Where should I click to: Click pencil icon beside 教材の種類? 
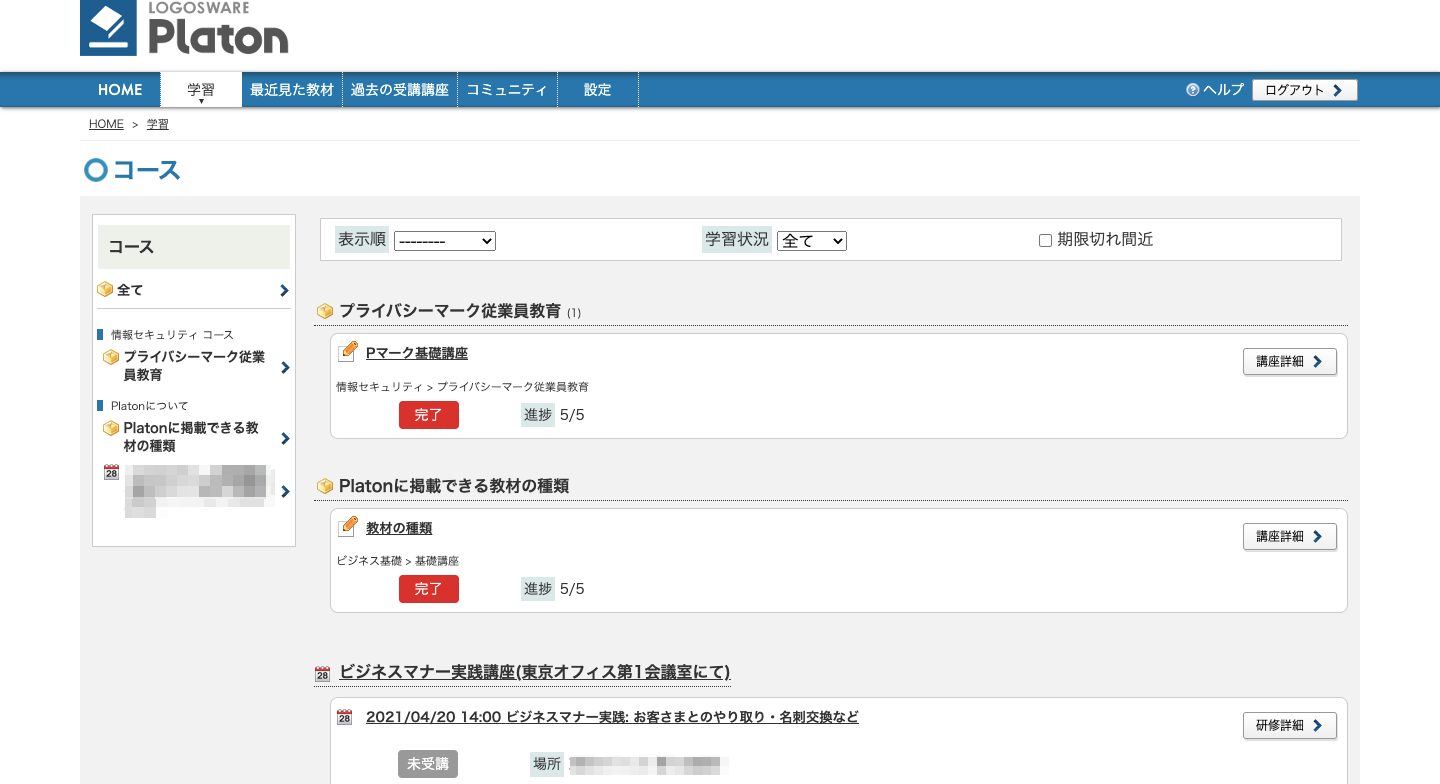(348, 527)
